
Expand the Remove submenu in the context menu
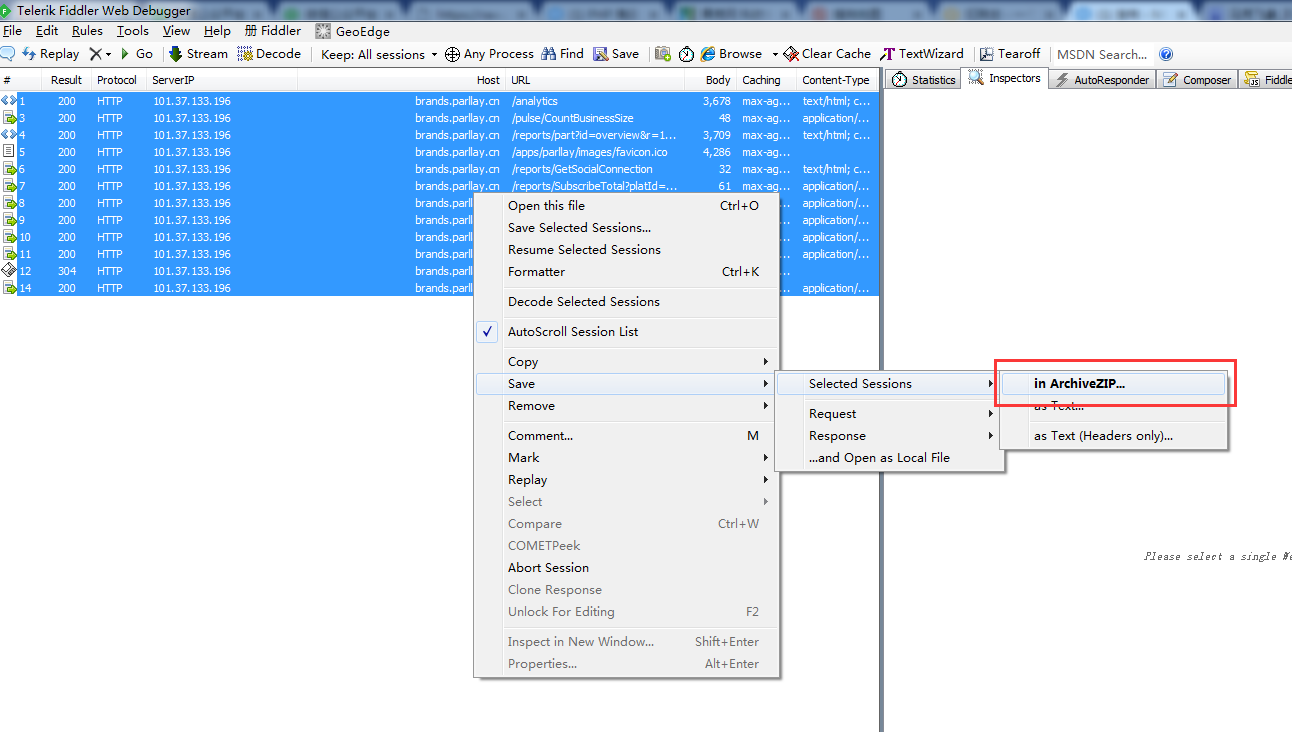click(x=626, y=406)
